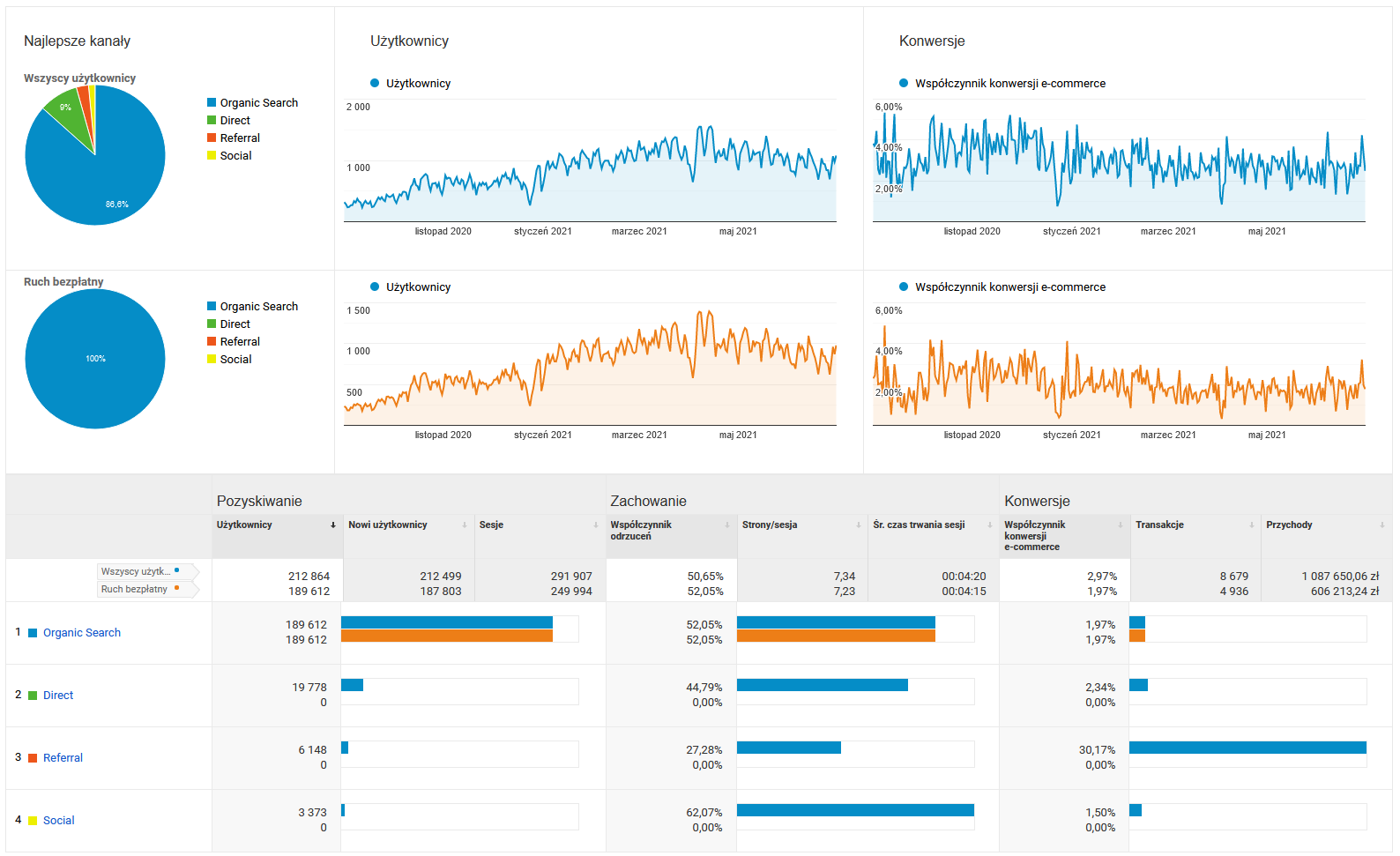
Task: Click green square beside Direct table row
Action: pos(33,696)
